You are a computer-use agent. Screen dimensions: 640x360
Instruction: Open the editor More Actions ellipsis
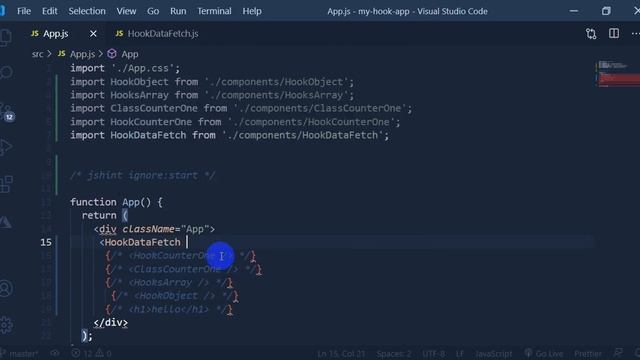[x=635, y=33]
